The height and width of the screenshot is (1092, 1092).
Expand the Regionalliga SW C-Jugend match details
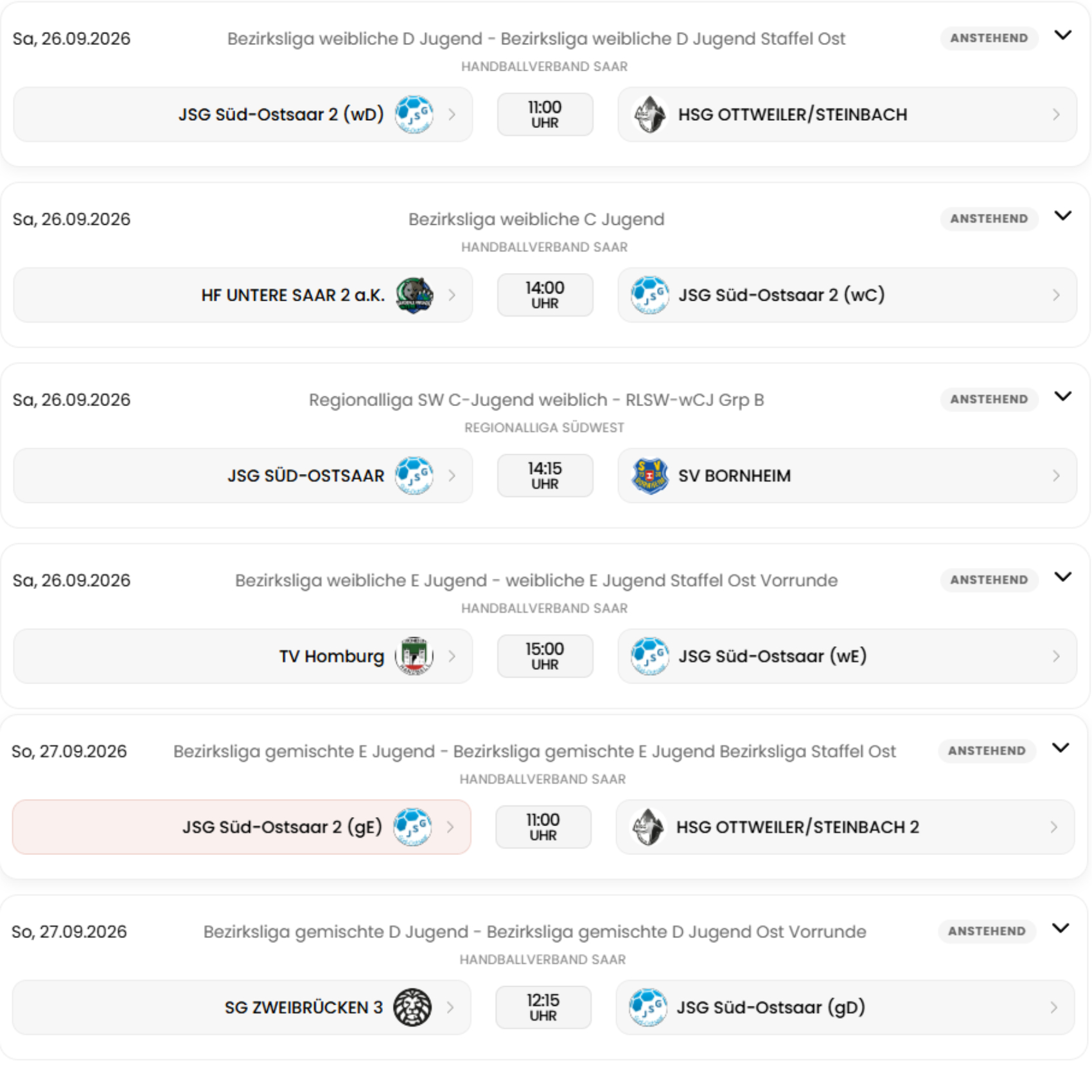point(1063,396)
